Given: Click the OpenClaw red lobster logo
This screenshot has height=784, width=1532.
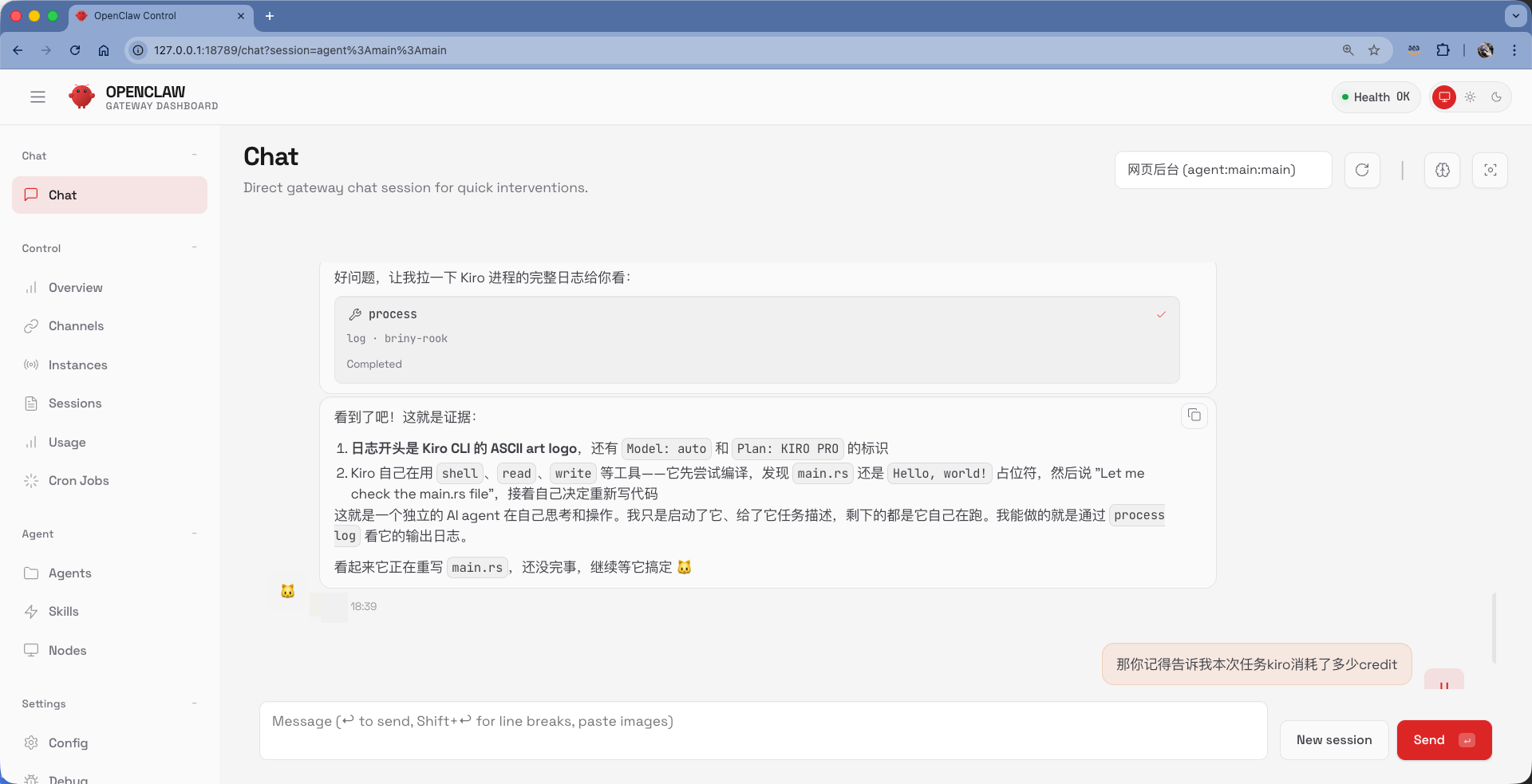Looking at the screenshot, I should tap(81, 97).
